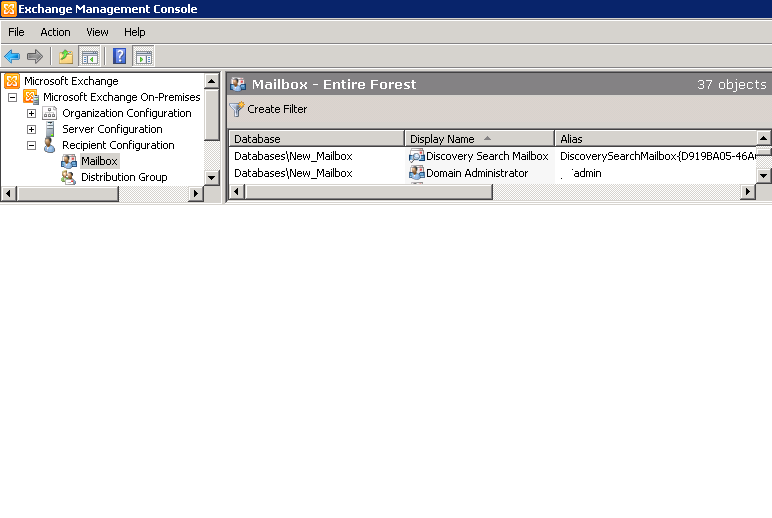The width and height of the screenshot is (772, 518).
Task: Click the Microsoft Exchange root node icon
Action: click(12, 81)
